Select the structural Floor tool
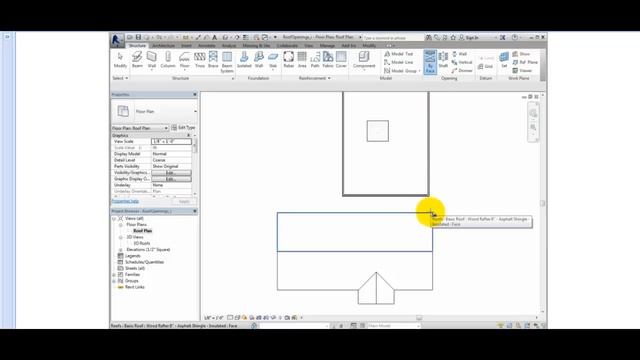The height and width of the screenshot is (360, 640). [184, 60]
